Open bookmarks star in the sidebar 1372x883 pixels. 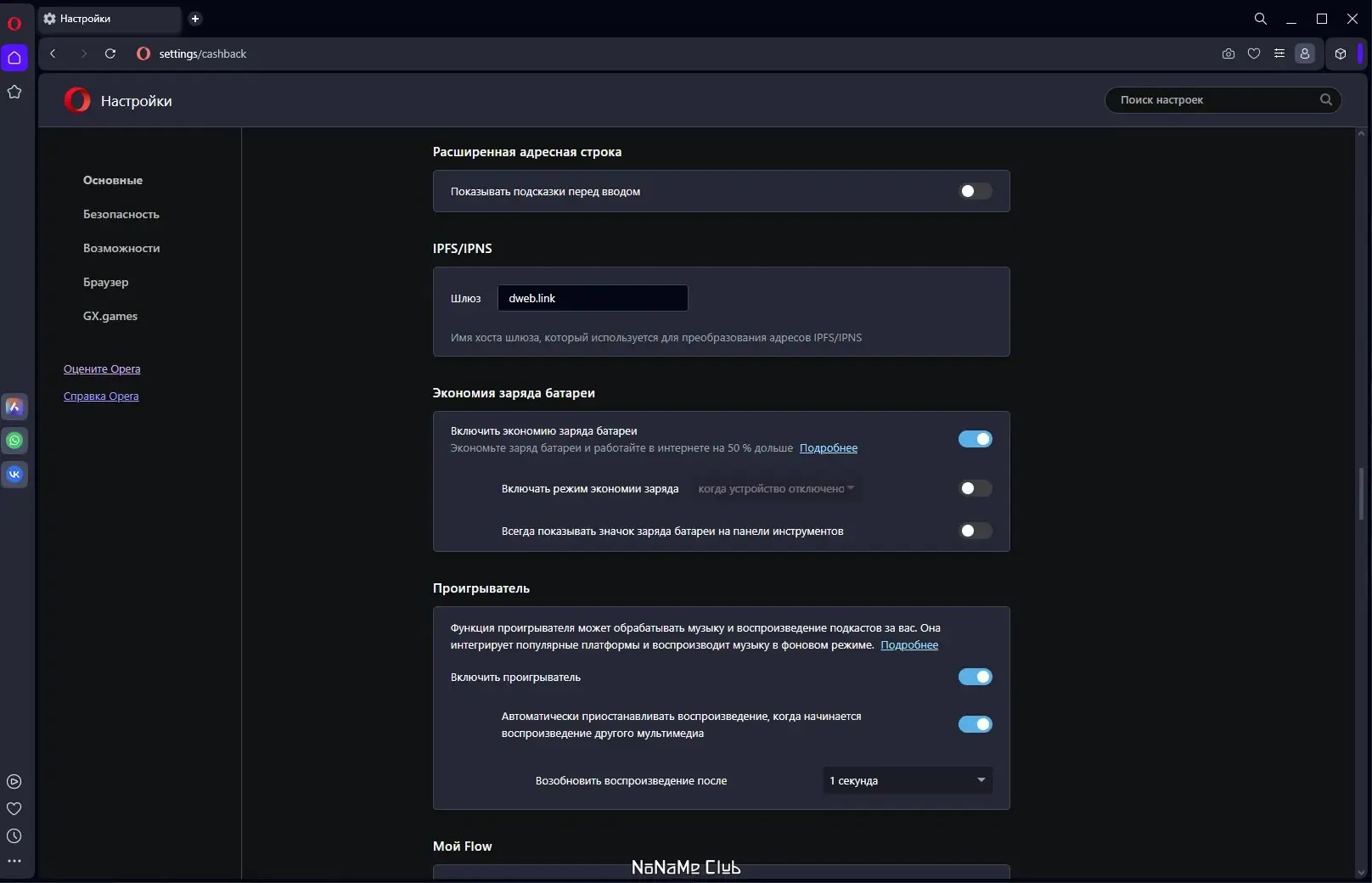click(14, 92)
